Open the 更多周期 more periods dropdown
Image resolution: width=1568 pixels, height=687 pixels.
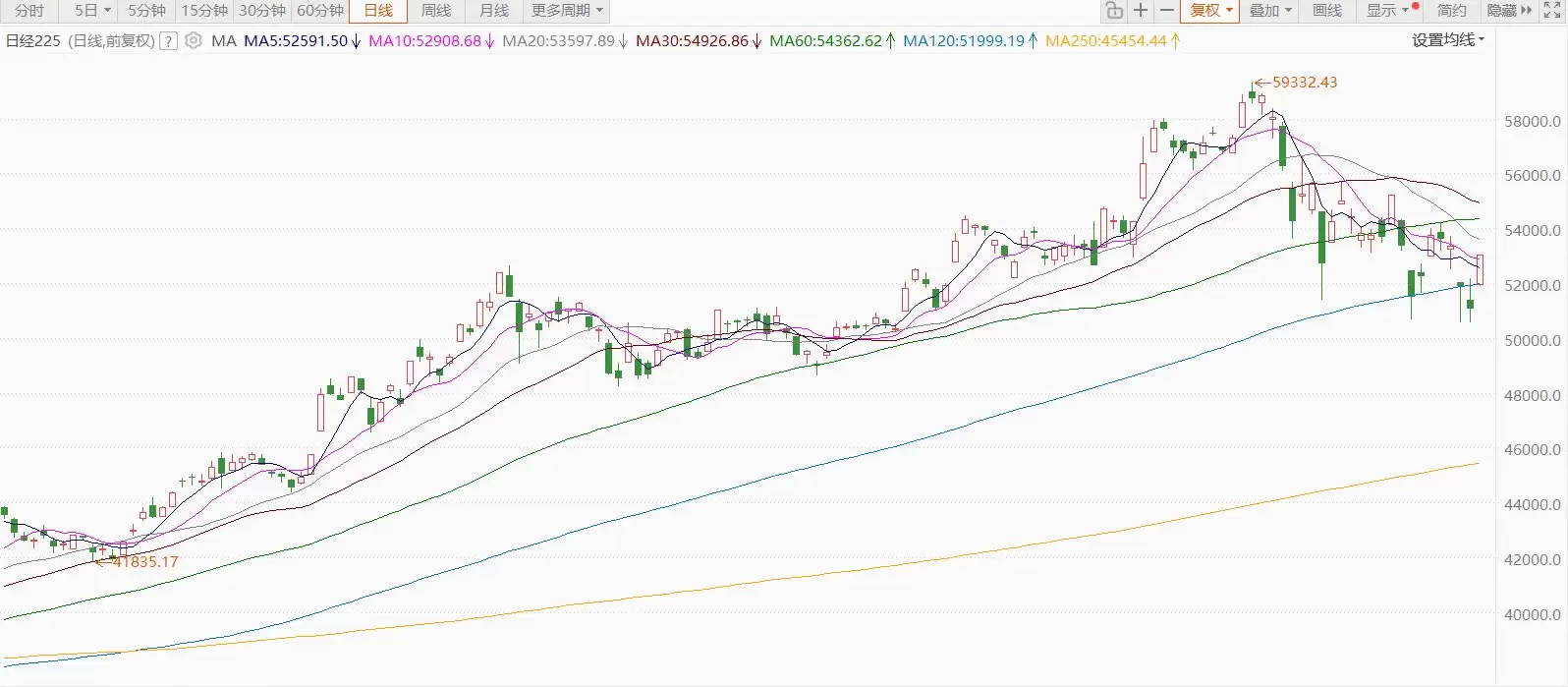point(567,11)
